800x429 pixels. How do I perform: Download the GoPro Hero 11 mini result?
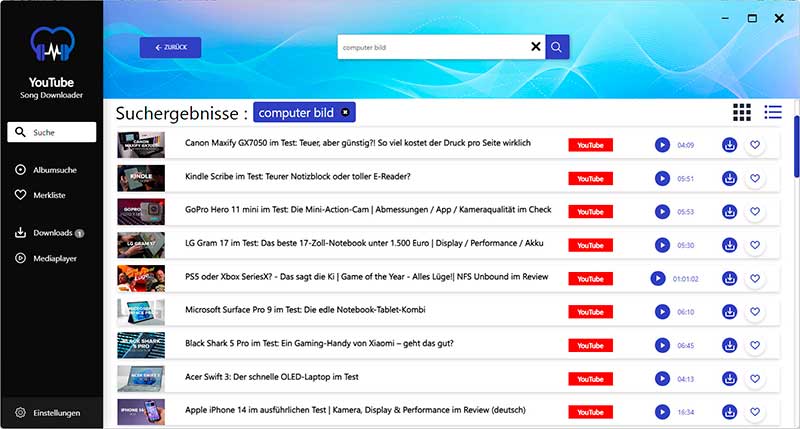[729, 212]
